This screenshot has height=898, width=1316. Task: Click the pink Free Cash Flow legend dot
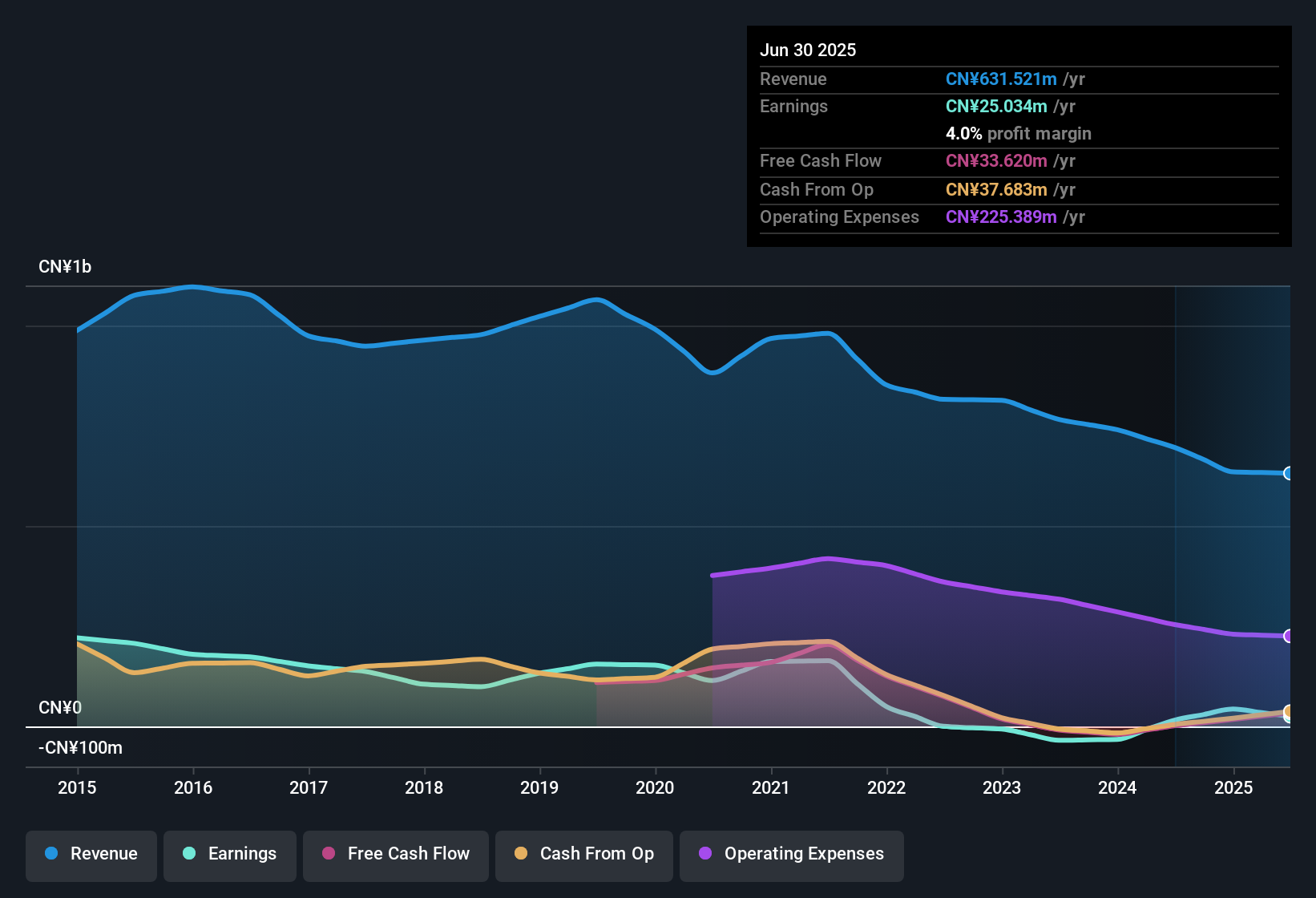tap(328, 854)
